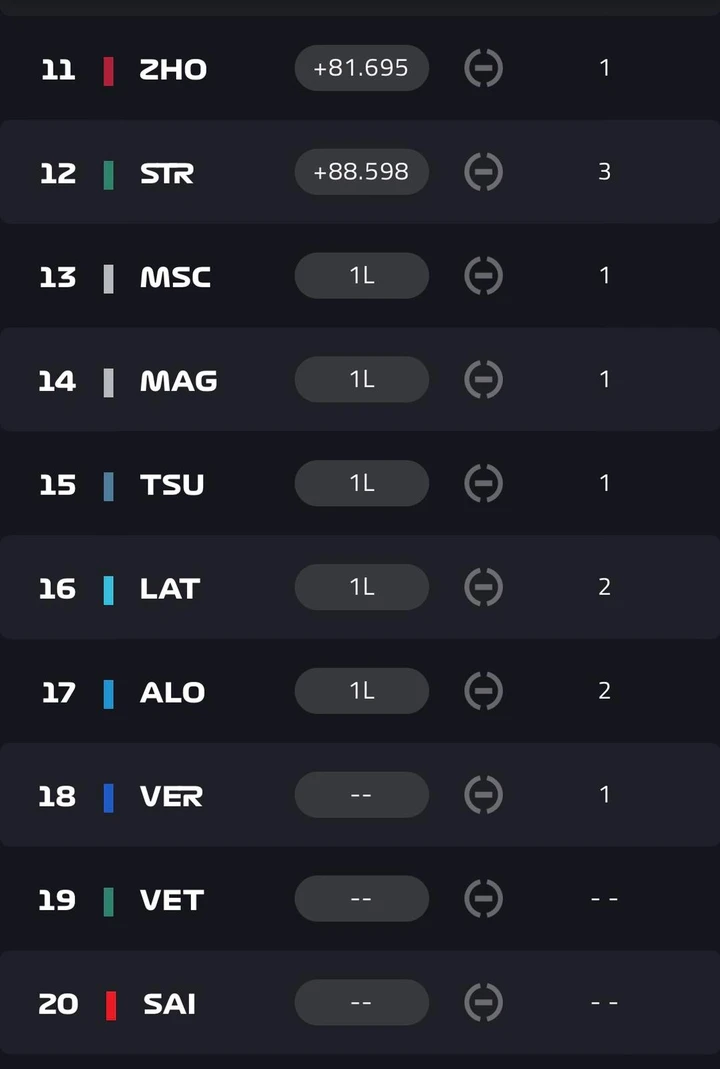Image resolution: width=720 pixels, height=1069 pixels.
Task: Click the +81.695 gap pill
Action: (x=361, y=68)
